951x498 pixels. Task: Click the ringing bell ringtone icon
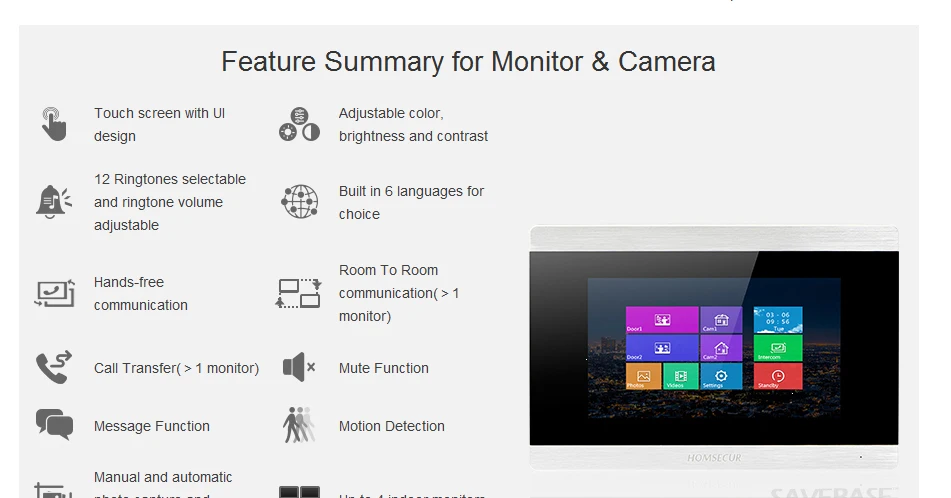pos(53,202)
